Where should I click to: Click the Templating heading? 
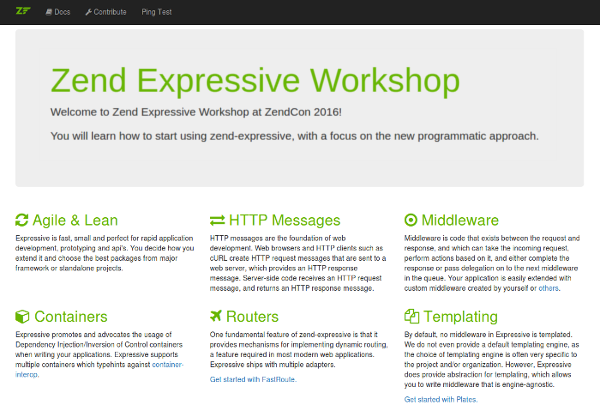(x=461, y=317)
